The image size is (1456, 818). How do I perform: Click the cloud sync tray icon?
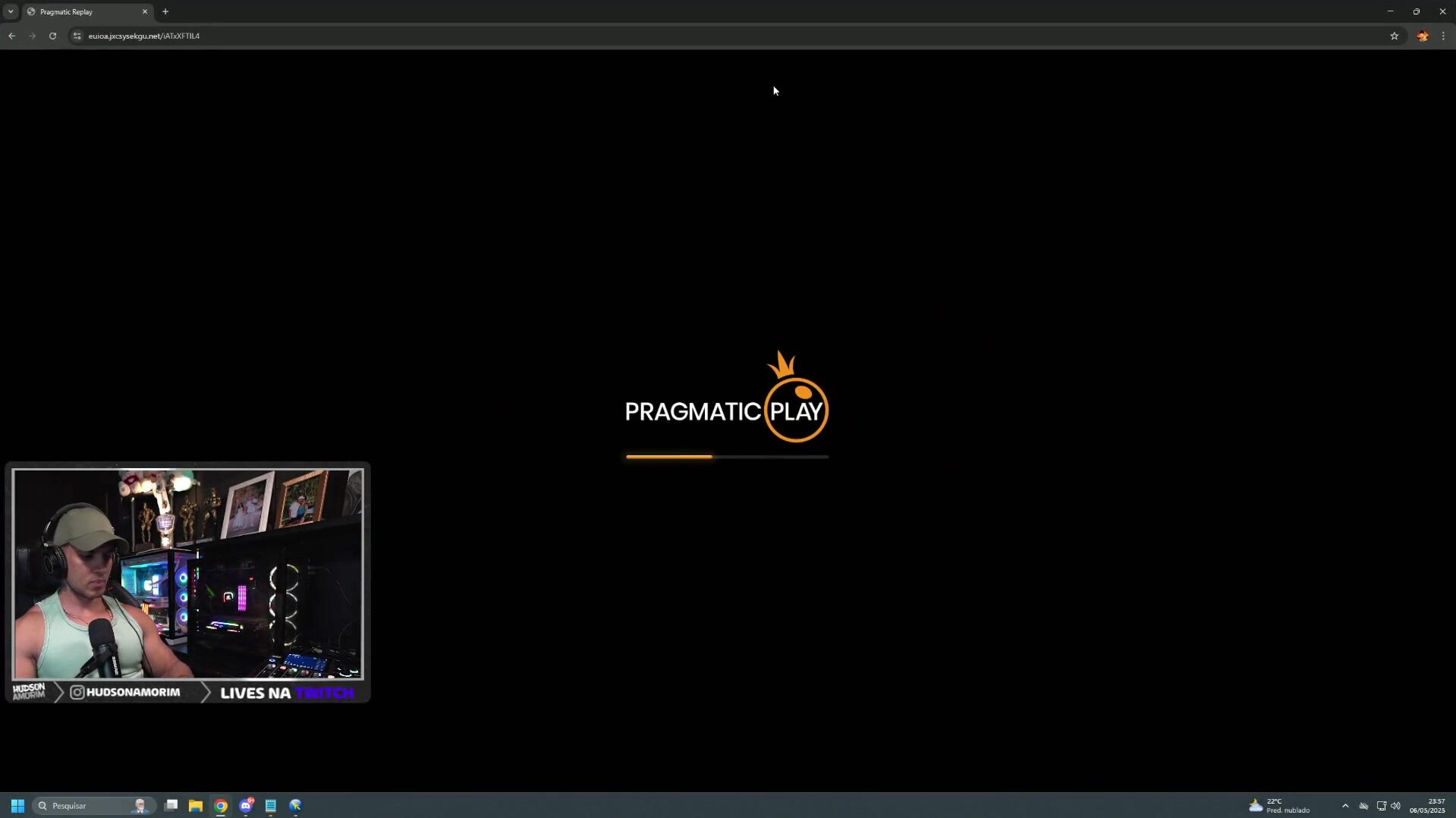(x=1363, y=806)
